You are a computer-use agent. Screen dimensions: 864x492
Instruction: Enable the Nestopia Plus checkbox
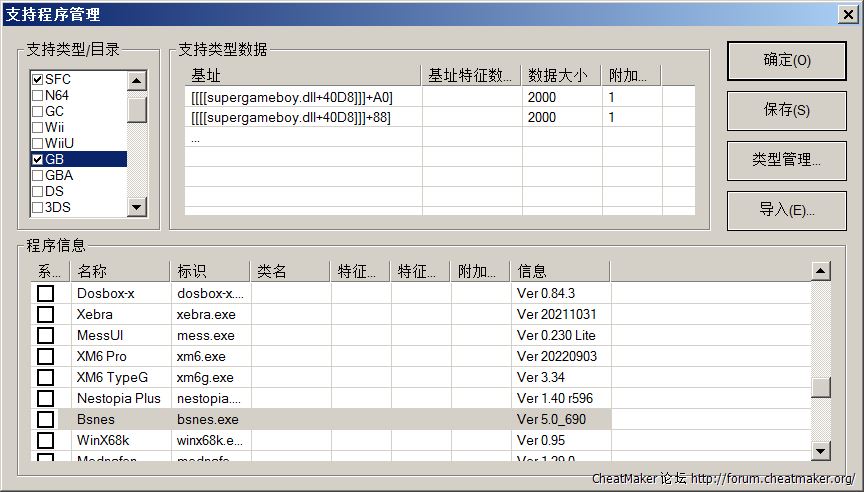46,398
